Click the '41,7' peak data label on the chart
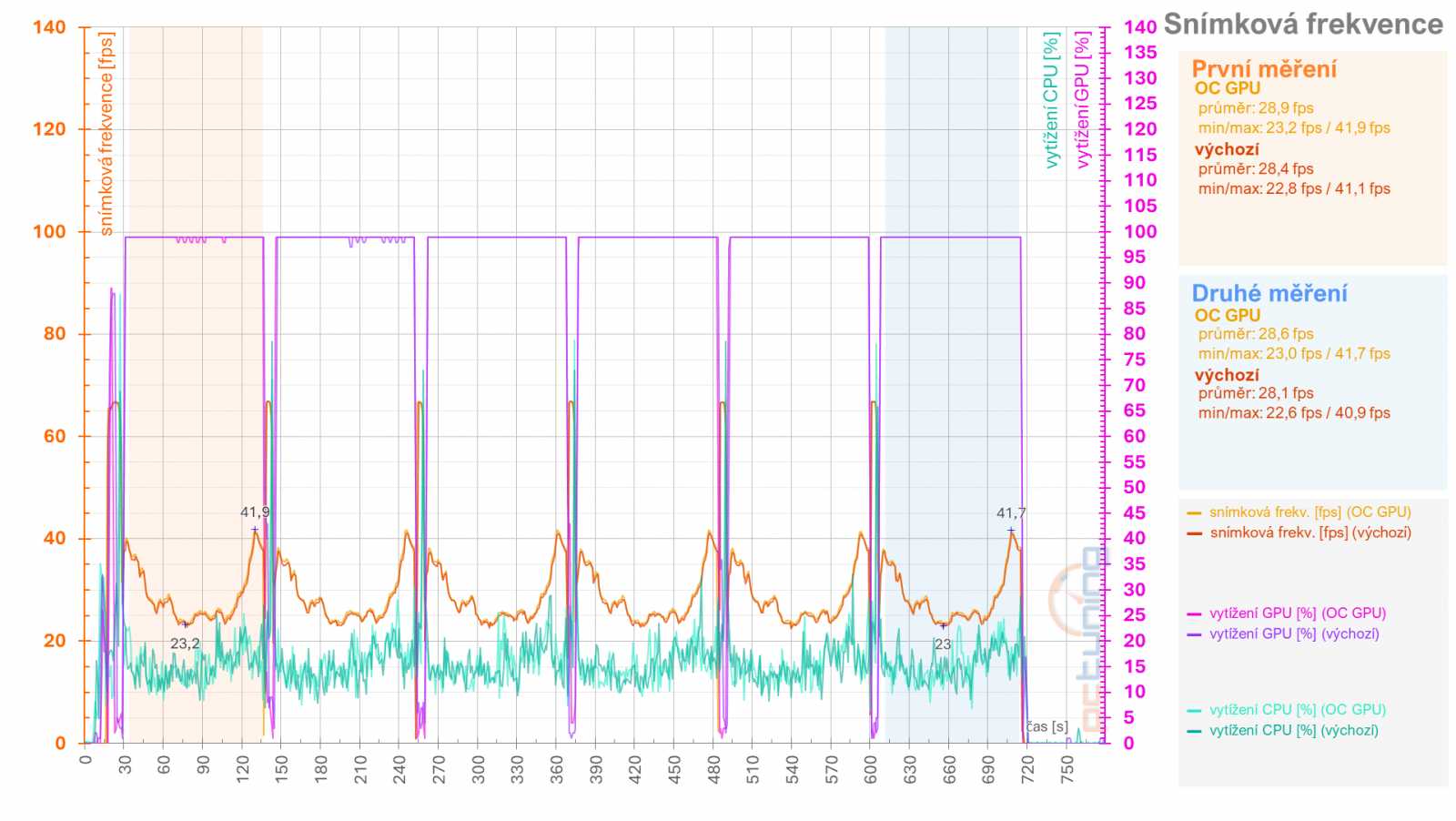1456x821 pixels. 1011,513
